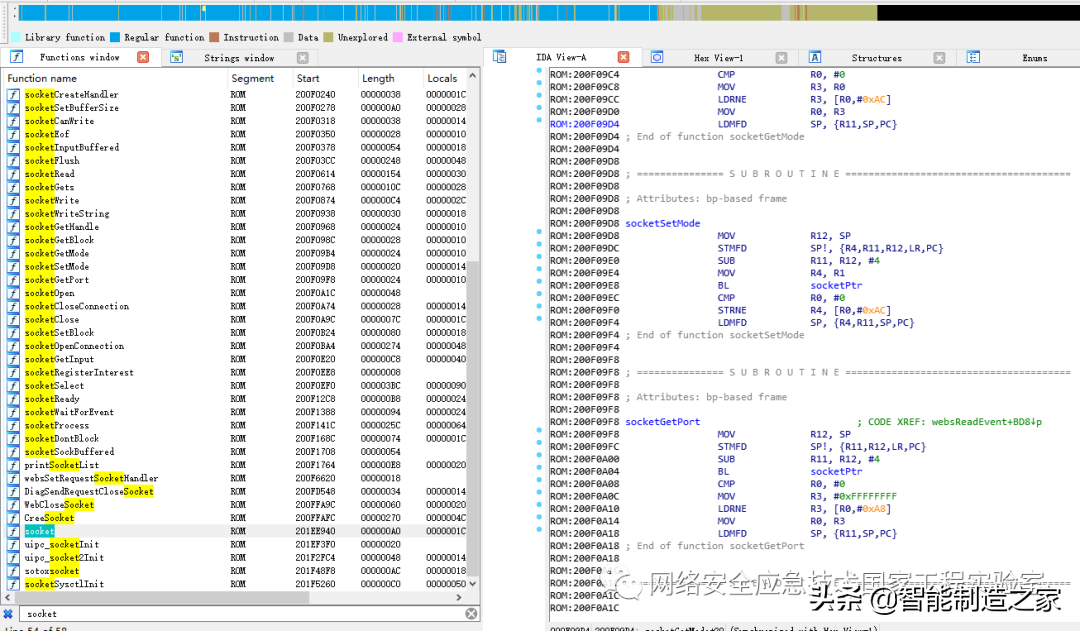Close the quick filter with blue X
The height and width of the screenshot is (631, 1080).
coord(8,613)
